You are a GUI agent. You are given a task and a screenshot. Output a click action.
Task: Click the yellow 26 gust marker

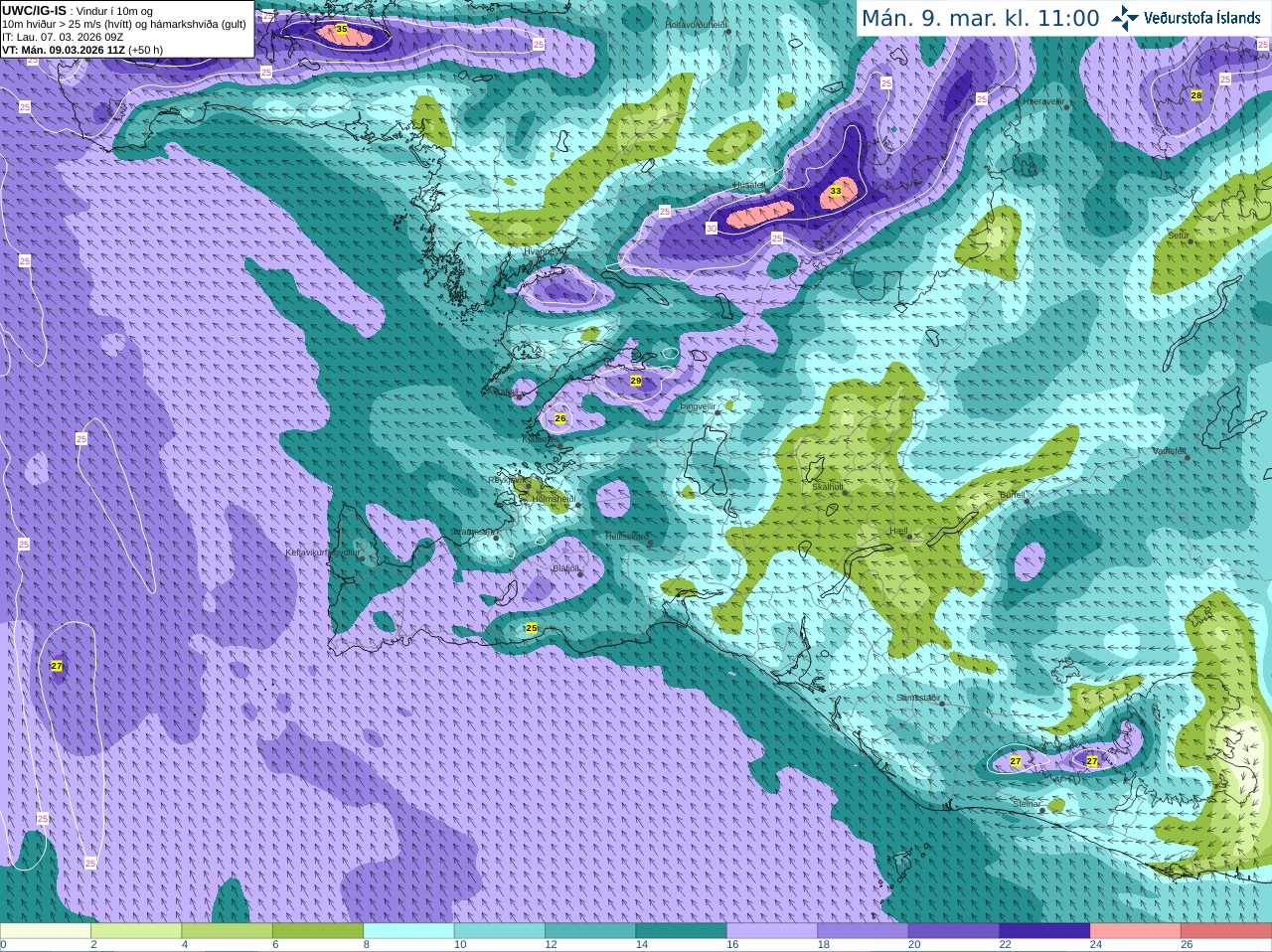pyautogui.click(x=560, y=418)
